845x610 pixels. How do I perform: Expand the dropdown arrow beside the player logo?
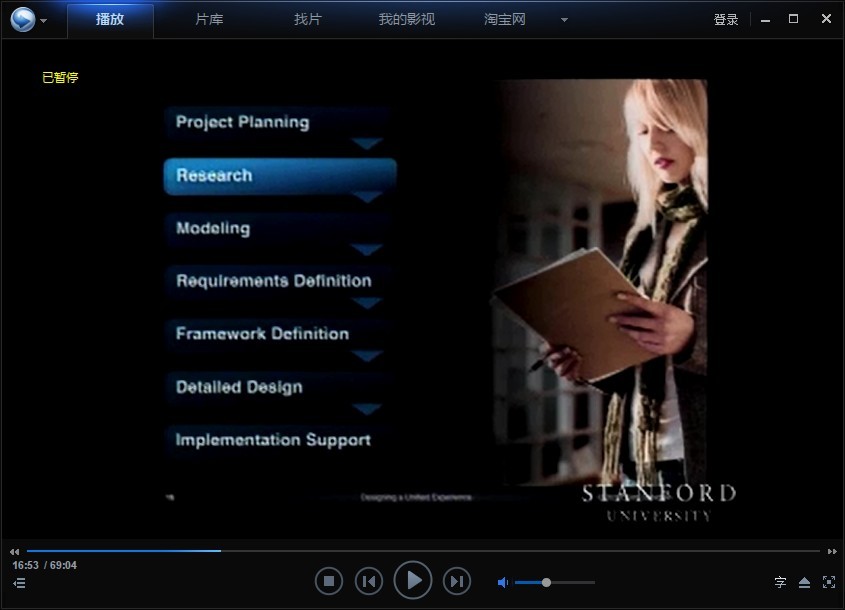44,21
